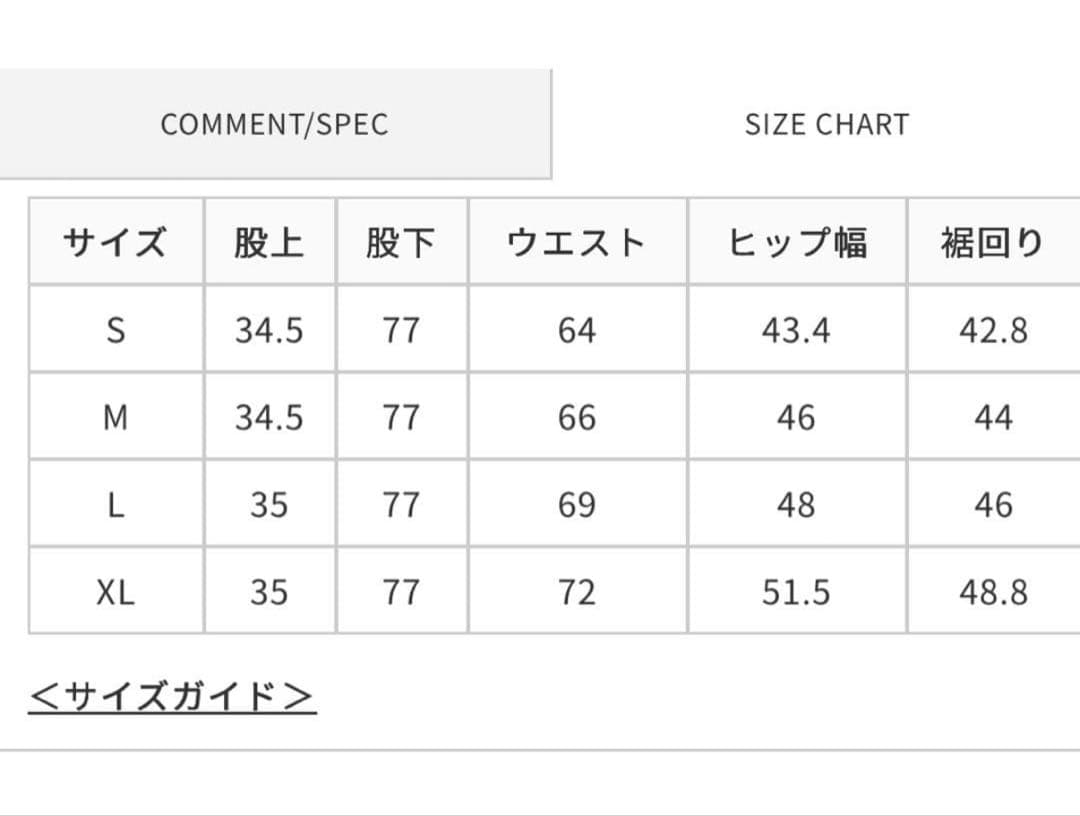Click the L size row label
Image resolution: width=1080 pixels, height=816 pixels.
coord(116,504)
